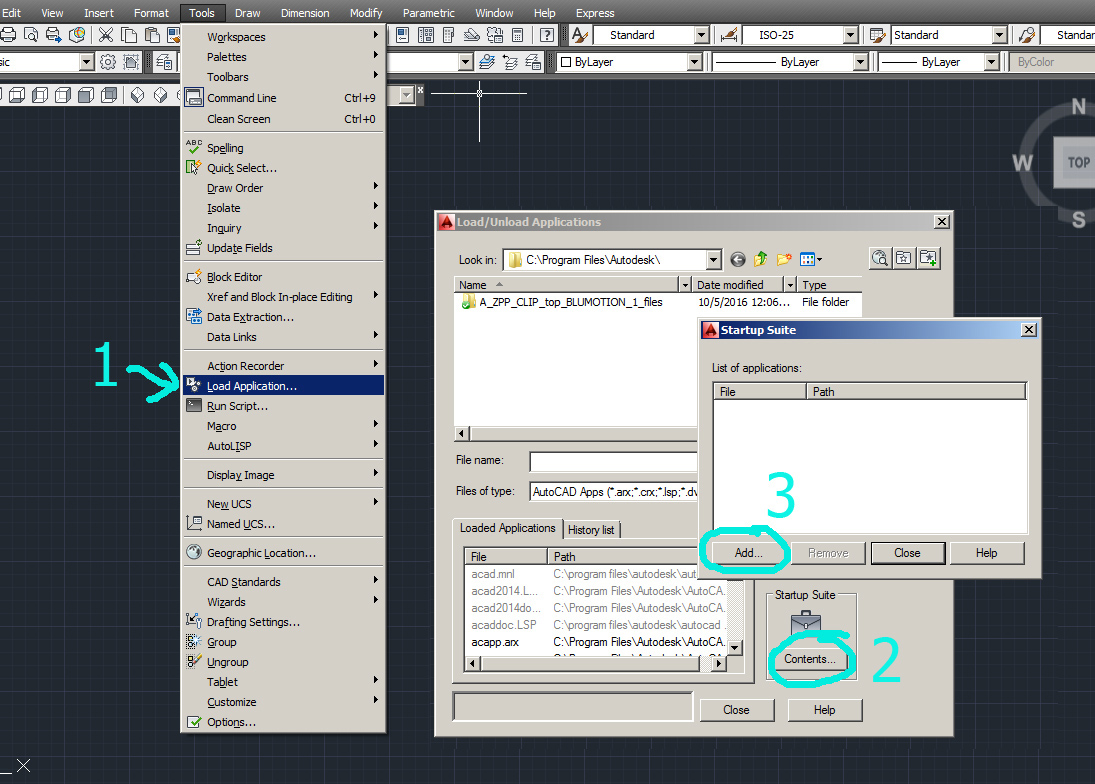Click the Make Object's Layer Current icon
Image resolution: width=1095 pixels, height=784 pixels.
[487, 62]
